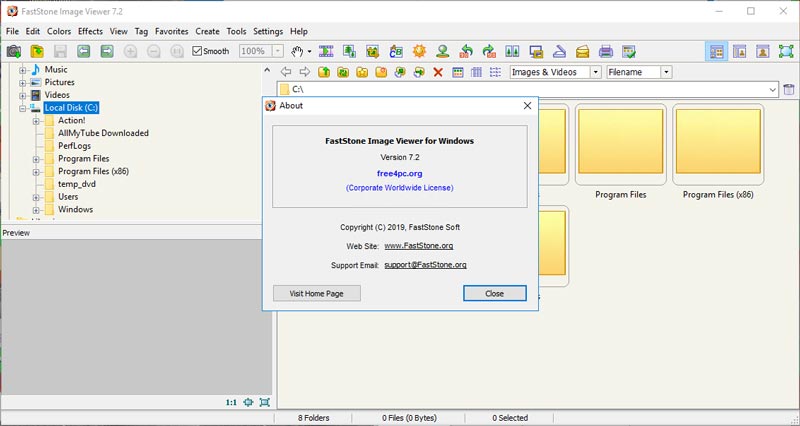Click the free4pc.org link
Image resolution: width=800 pixels, height=426 pixels.
pyautogui.click(x=399, y=173)
